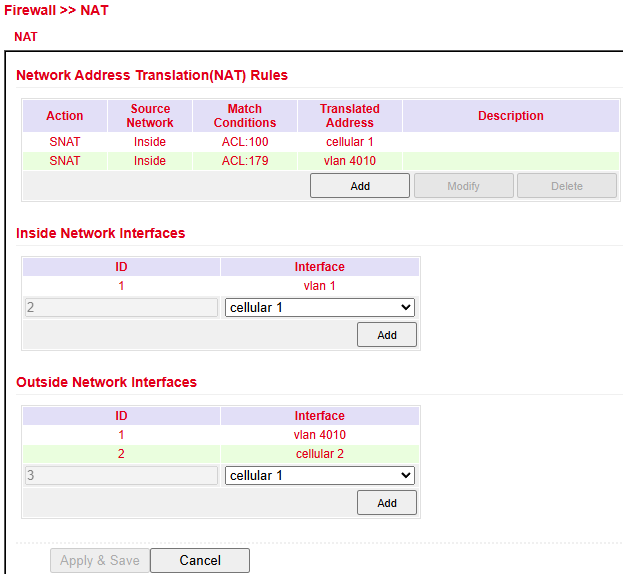This screenshot has height=574, width=623.
Task: Click the Outside Network ID field
Action: tap(120, 476)
